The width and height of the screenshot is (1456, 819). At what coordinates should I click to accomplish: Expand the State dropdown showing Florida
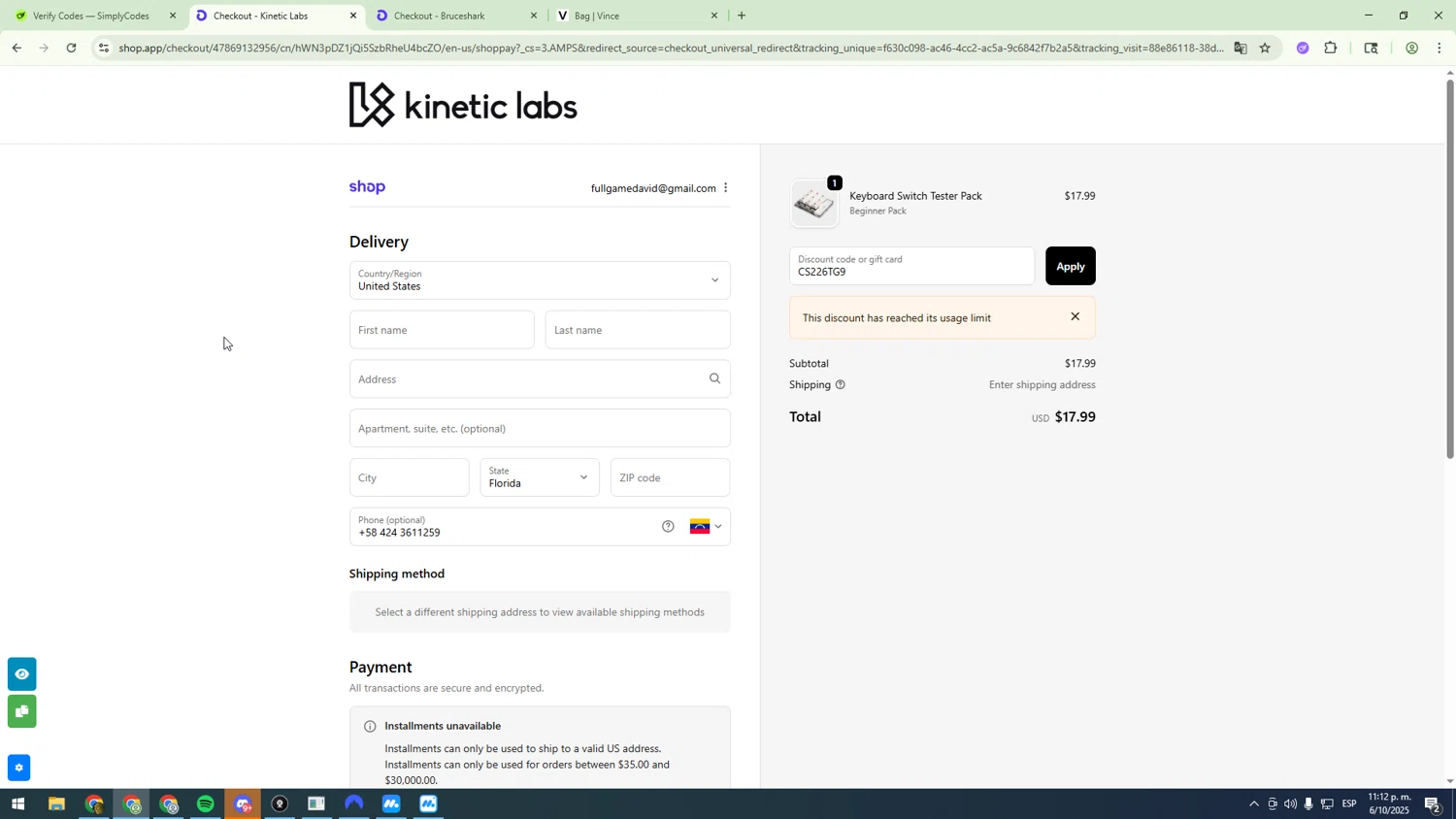click(x=540, y=477)
